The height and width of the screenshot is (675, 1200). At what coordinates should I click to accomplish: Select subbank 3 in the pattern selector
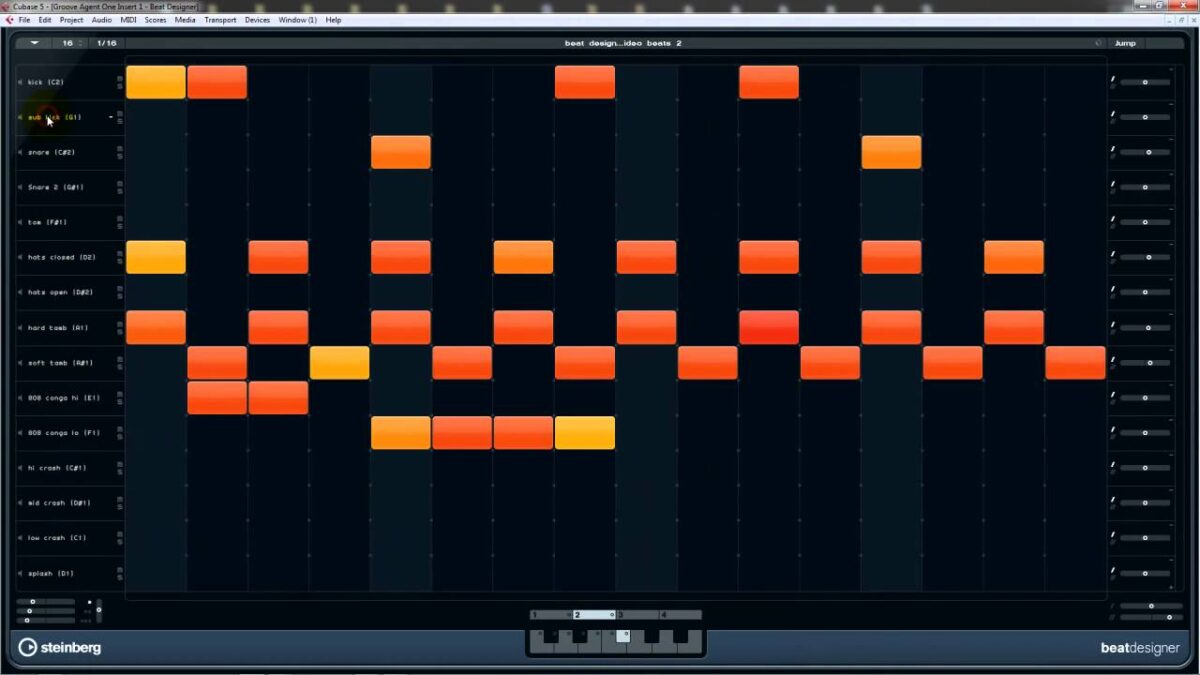tap(636, 615)
